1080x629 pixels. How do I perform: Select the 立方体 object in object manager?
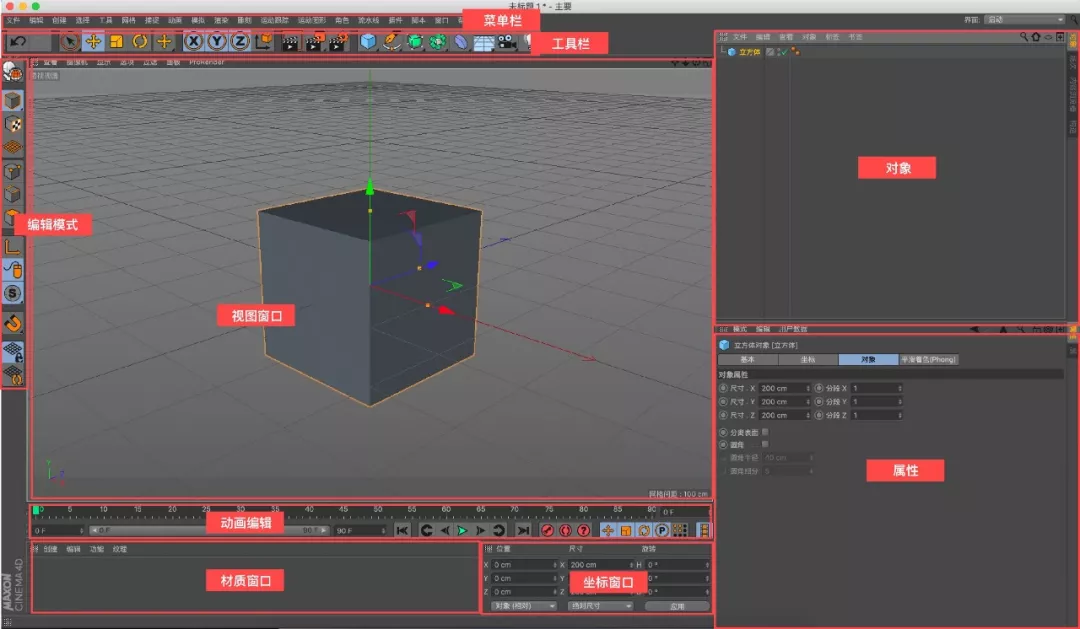coord(749,52)
